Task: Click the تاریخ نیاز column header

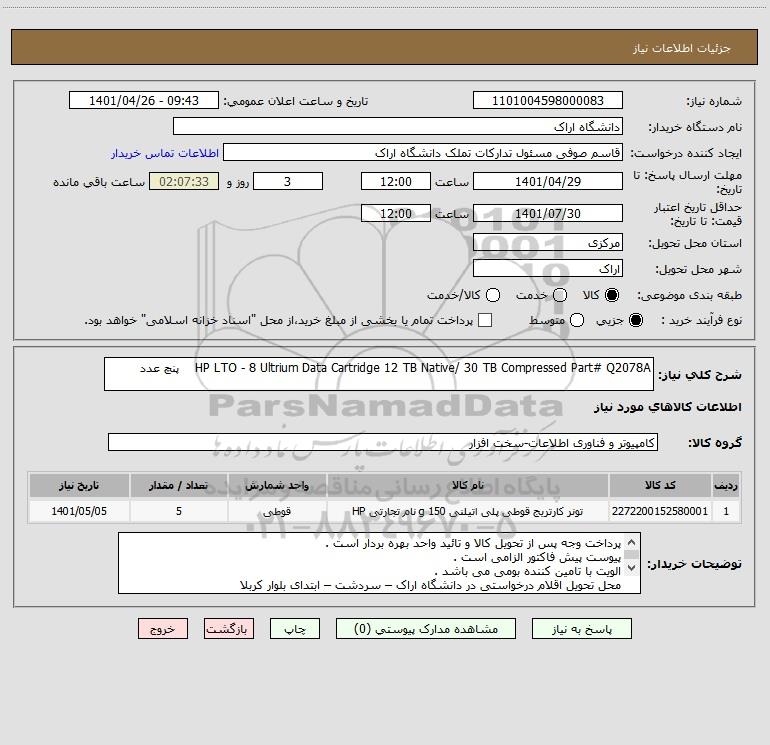Action: (x=79, y=485)
